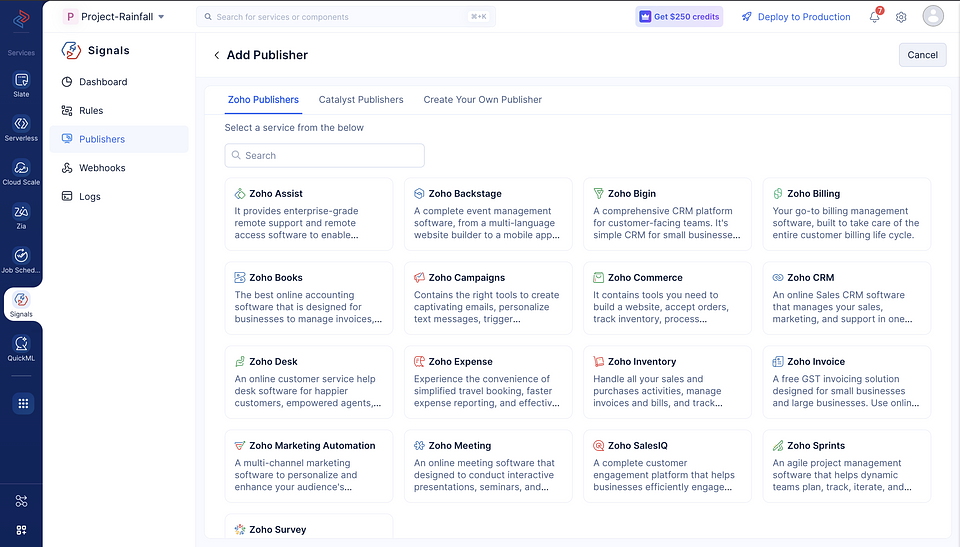960x547 pixels.
Task: Click the Zoho Expense card icon
Action: (x=419, y=361)
